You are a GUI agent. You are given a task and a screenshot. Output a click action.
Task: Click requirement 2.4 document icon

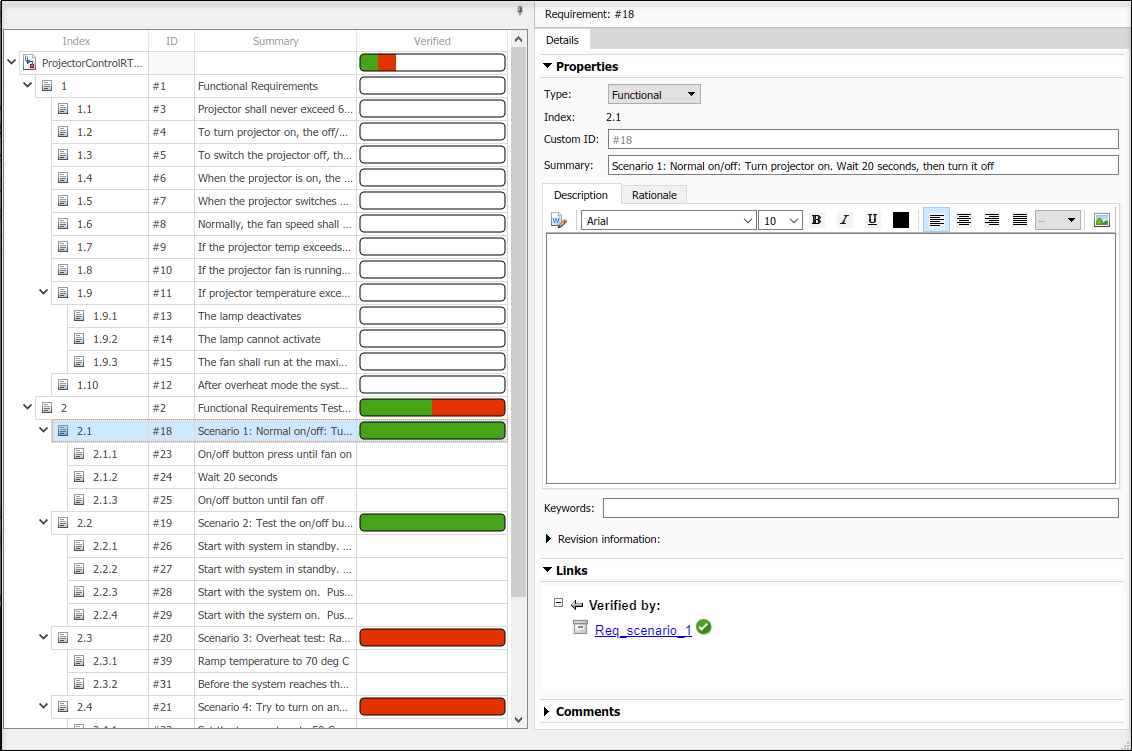pos(64,707)
